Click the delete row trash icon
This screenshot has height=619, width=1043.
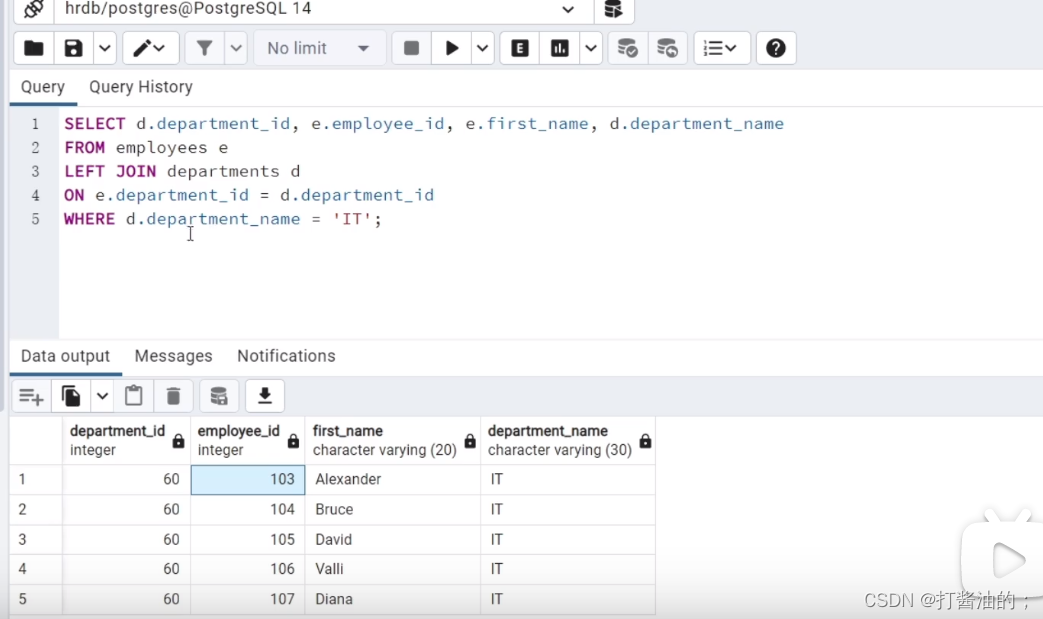point(173,397)
